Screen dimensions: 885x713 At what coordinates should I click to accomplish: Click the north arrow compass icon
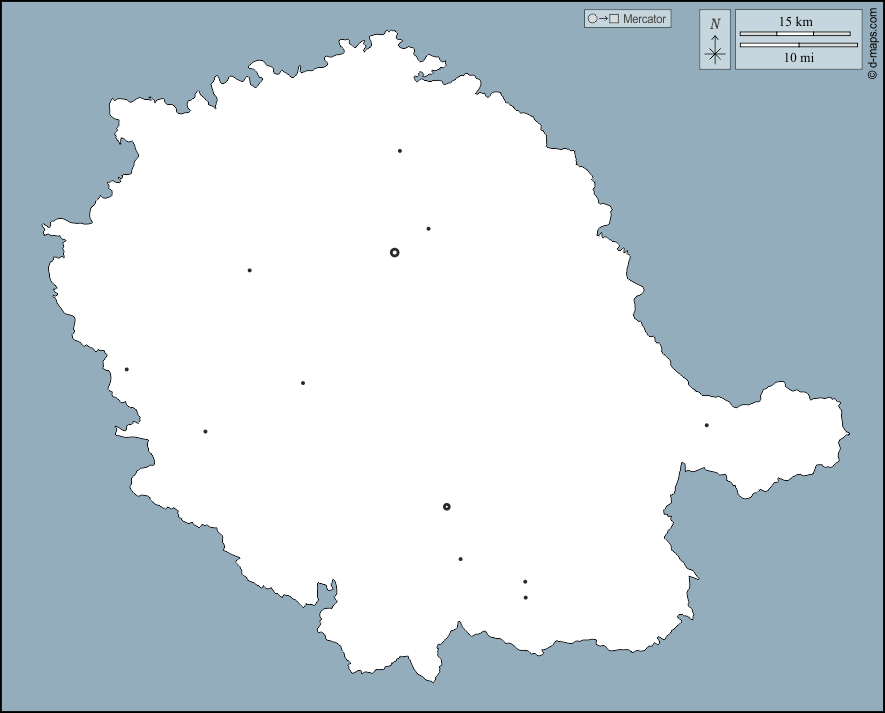pos(714,40)
